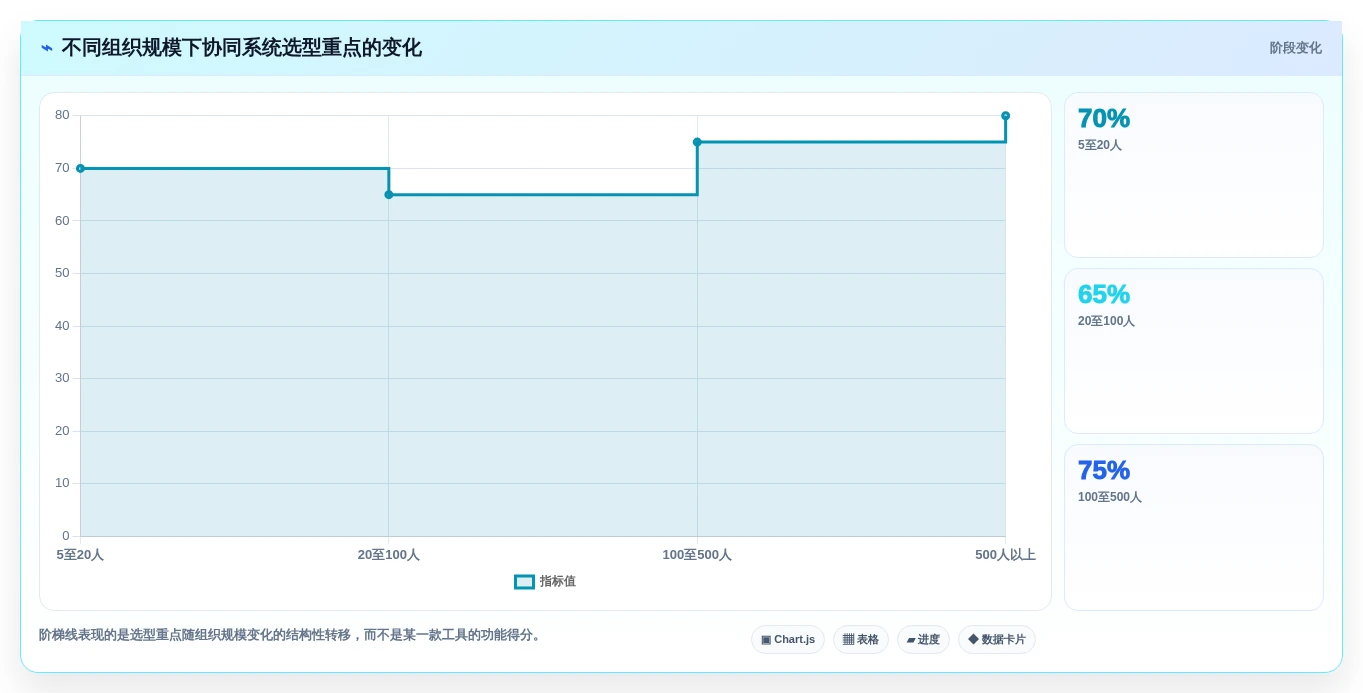The image size is (1363, 693).
Task: Click the x-axis label 20至100人
Action: 389,555
